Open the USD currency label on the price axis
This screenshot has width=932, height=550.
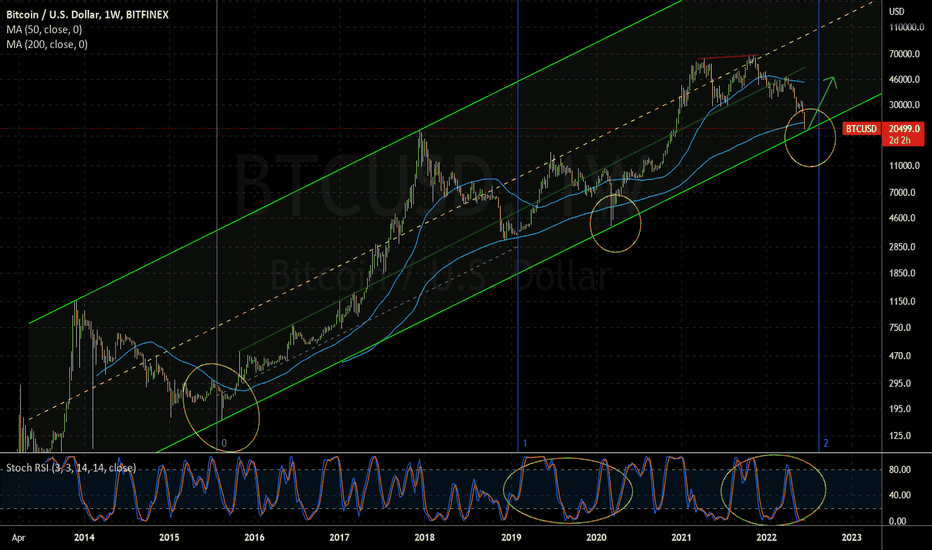(896, 11)
